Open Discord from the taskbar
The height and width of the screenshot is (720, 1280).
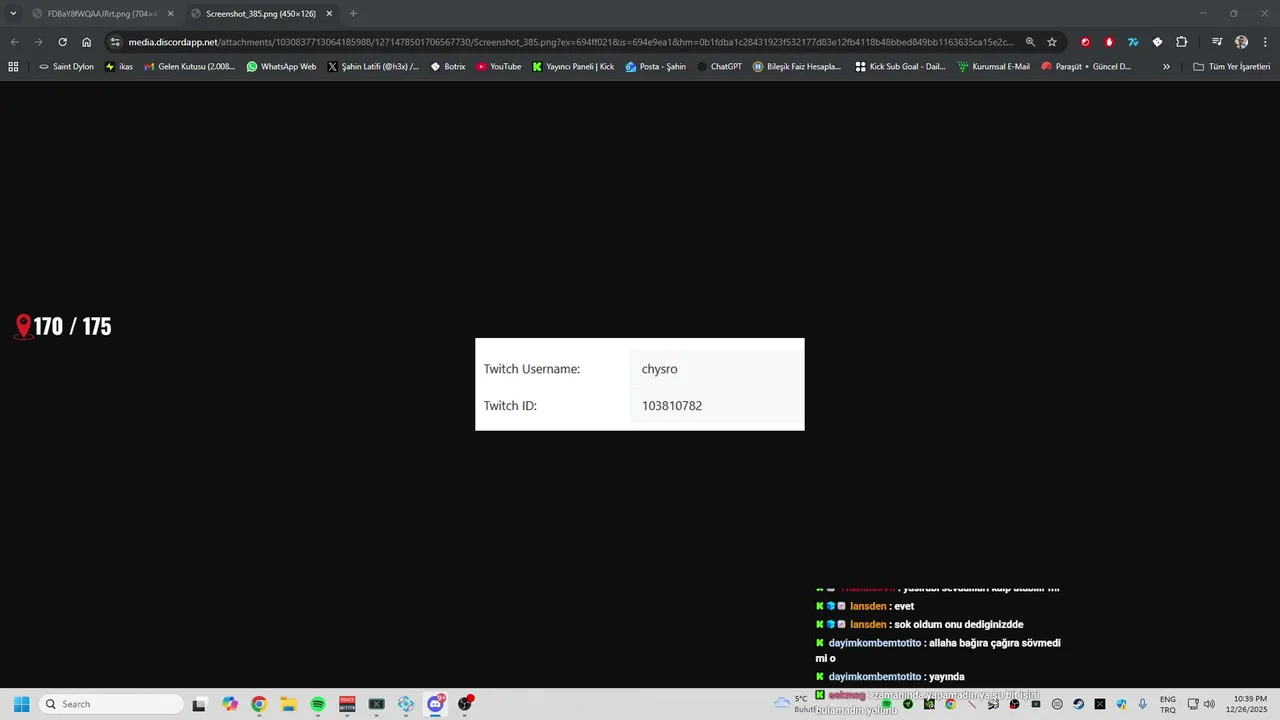[x=436, y=704]
